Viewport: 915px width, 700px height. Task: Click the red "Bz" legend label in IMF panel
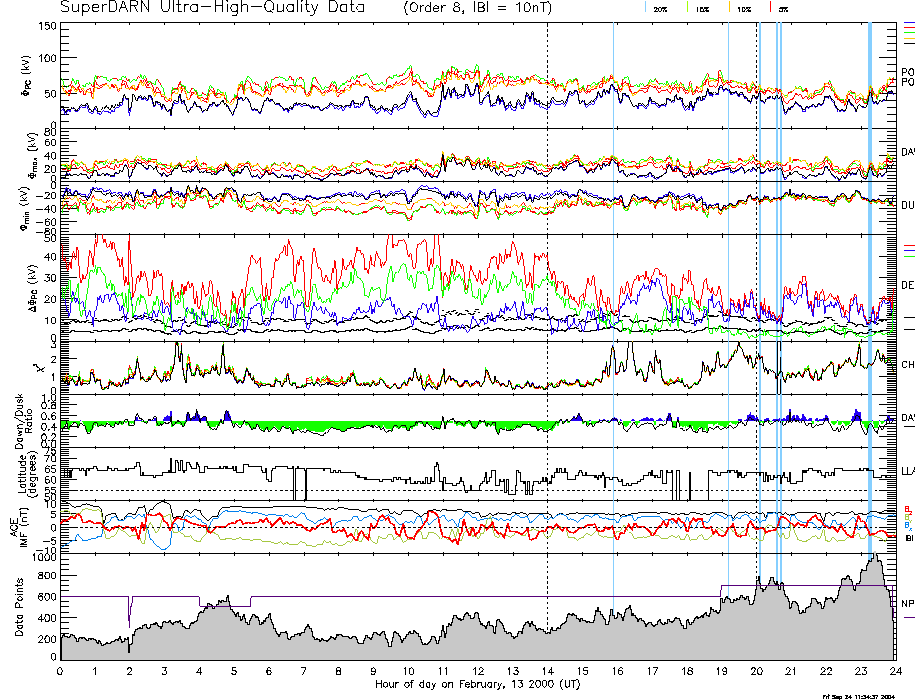click(908, 509)
